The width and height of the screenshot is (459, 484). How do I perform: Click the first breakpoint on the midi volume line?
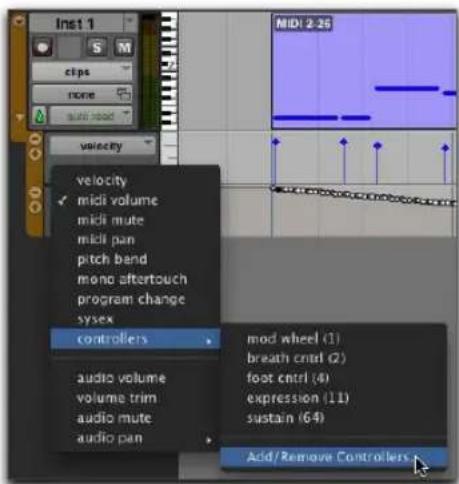(x=274, y=189)
